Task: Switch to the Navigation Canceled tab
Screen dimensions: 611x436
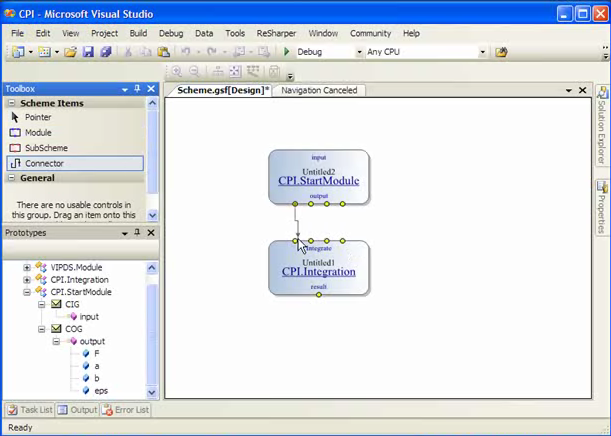Action: (x=319, y=90)
